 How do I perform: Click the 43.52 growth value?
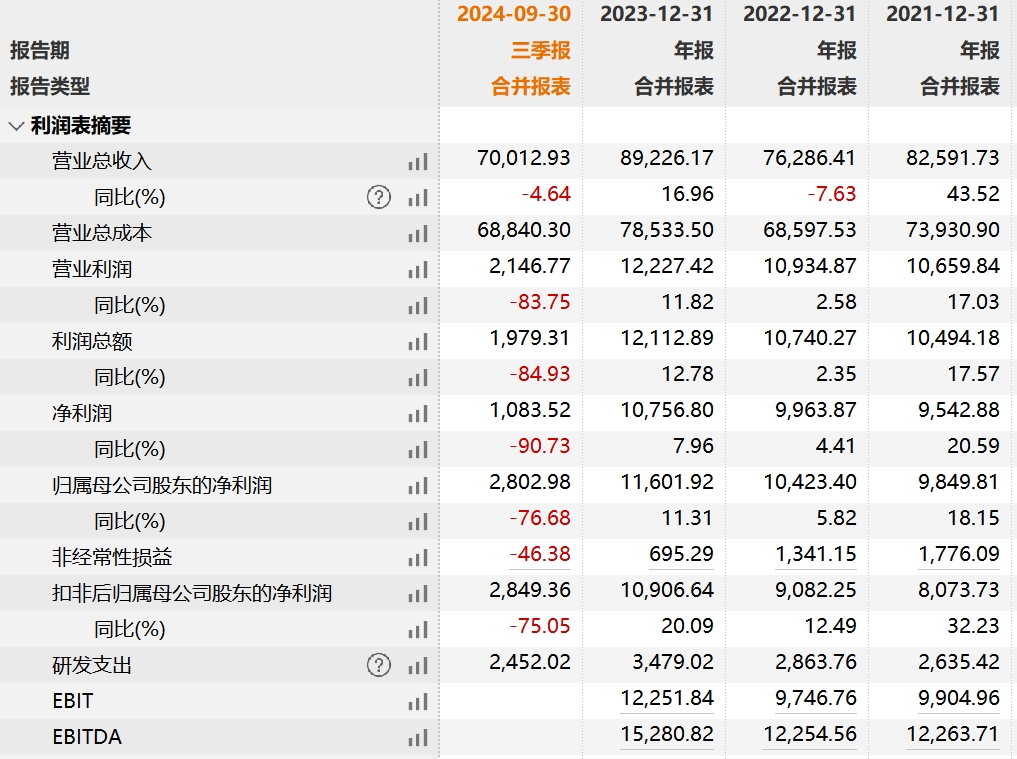973,194
